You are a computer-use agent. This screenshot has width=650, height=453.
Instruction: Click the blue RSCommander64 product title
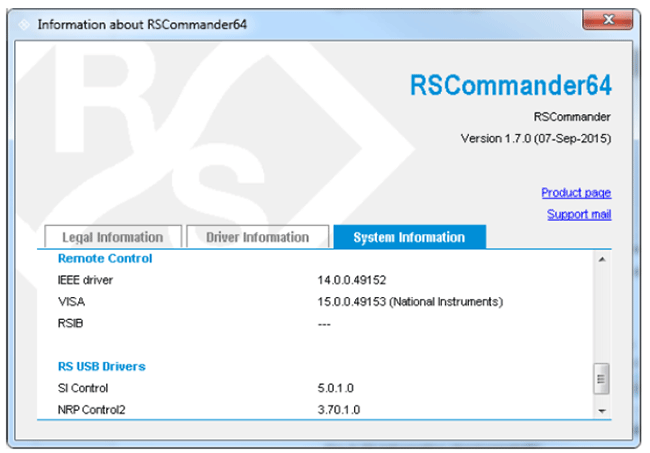(510, 85)
